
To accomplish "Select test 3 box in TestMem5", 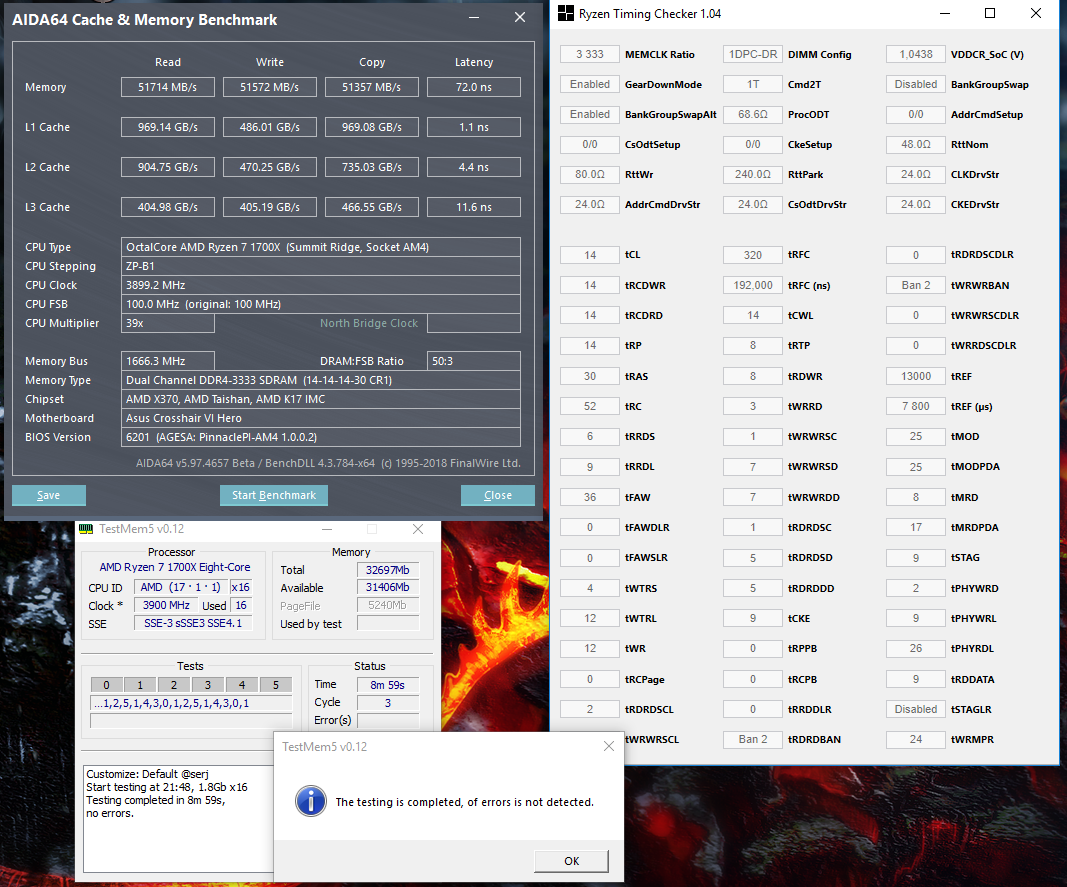I will coord(208,685).
